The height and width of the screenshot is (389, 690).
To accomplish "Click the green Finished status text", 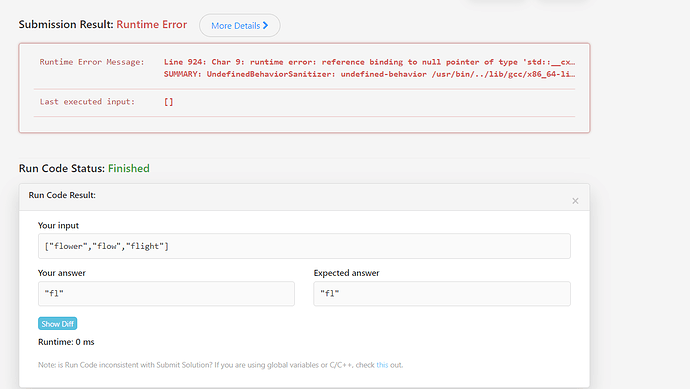I will coord(129,169).
